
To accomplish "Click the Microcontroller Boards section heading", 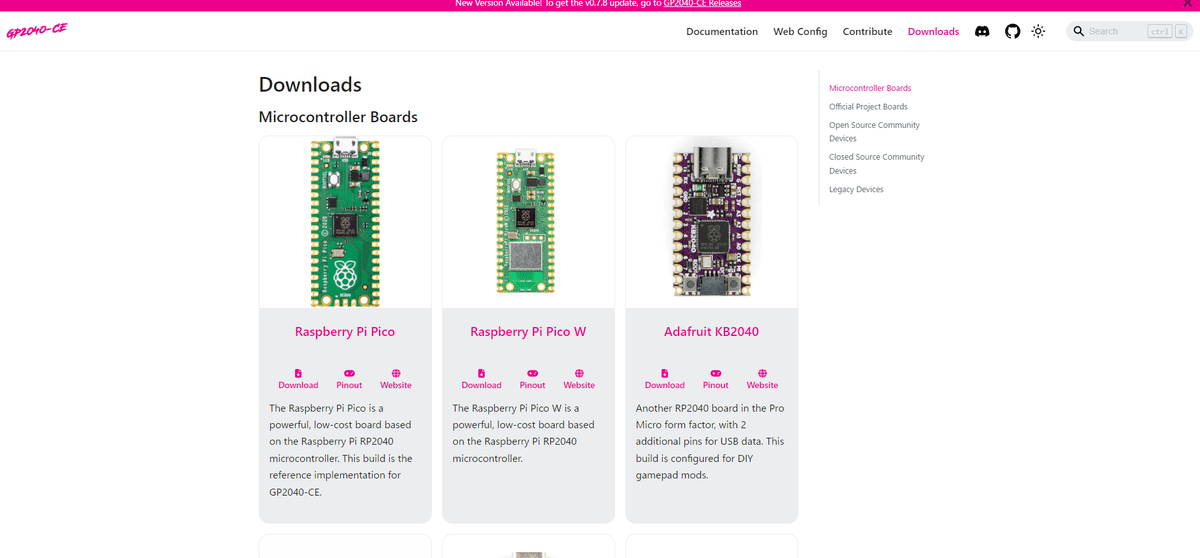I will pyautogui.click(x=338, y=117).
